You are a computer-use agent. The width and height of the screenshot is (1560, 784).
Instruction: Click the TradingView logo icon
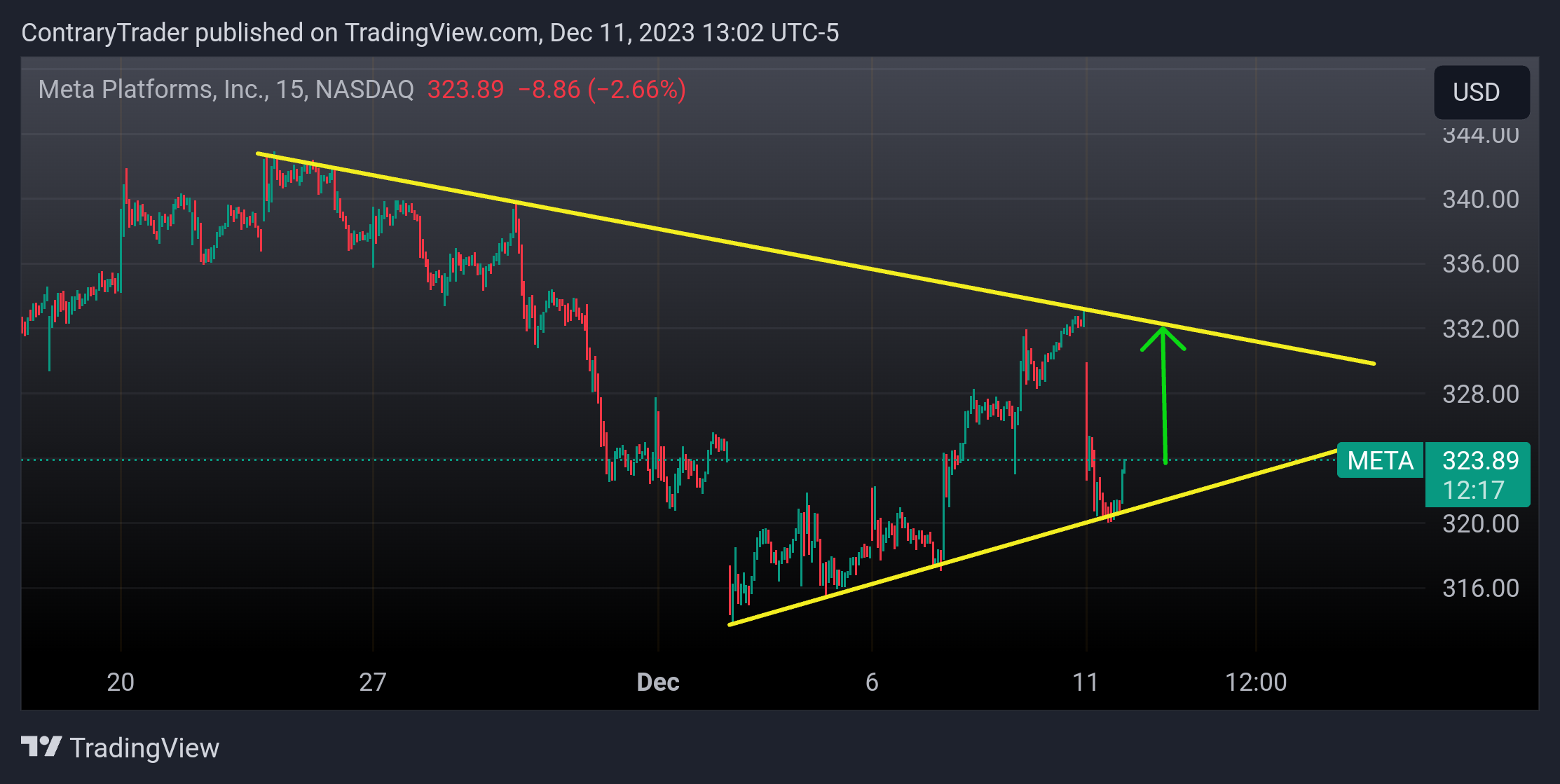point(41,746)
